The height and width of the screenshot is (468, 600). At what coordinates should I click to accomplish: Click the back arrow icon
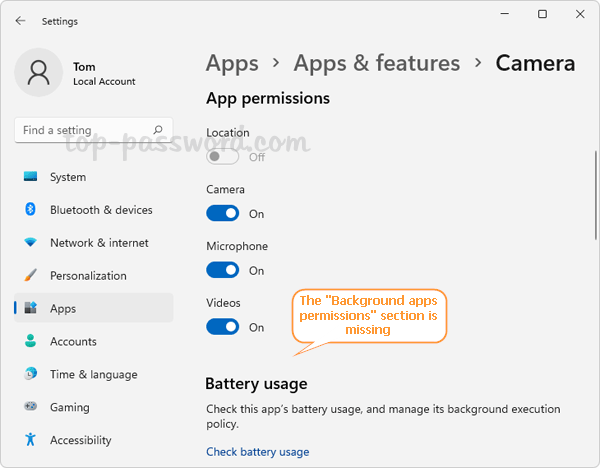coord(21,20)
